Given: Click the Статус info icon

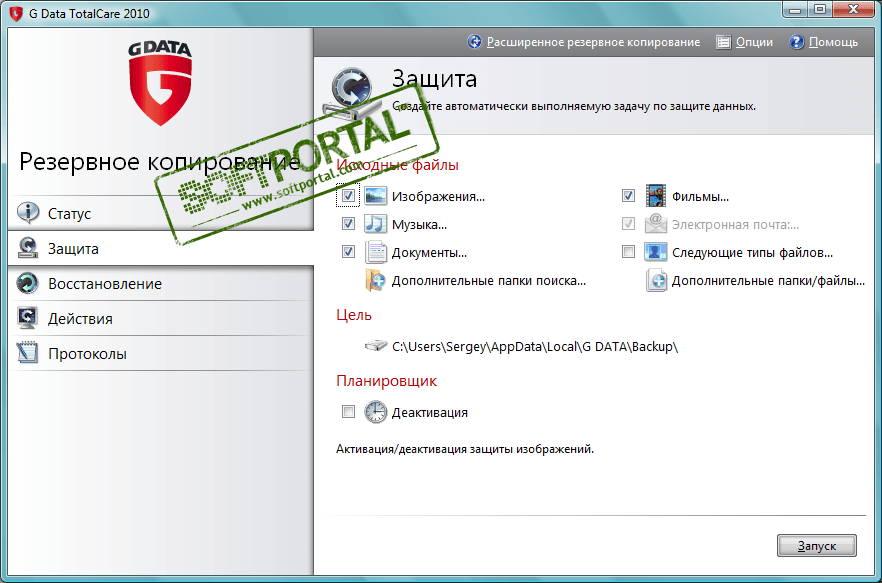Looking at the screenshot, I should coord(28,213).
